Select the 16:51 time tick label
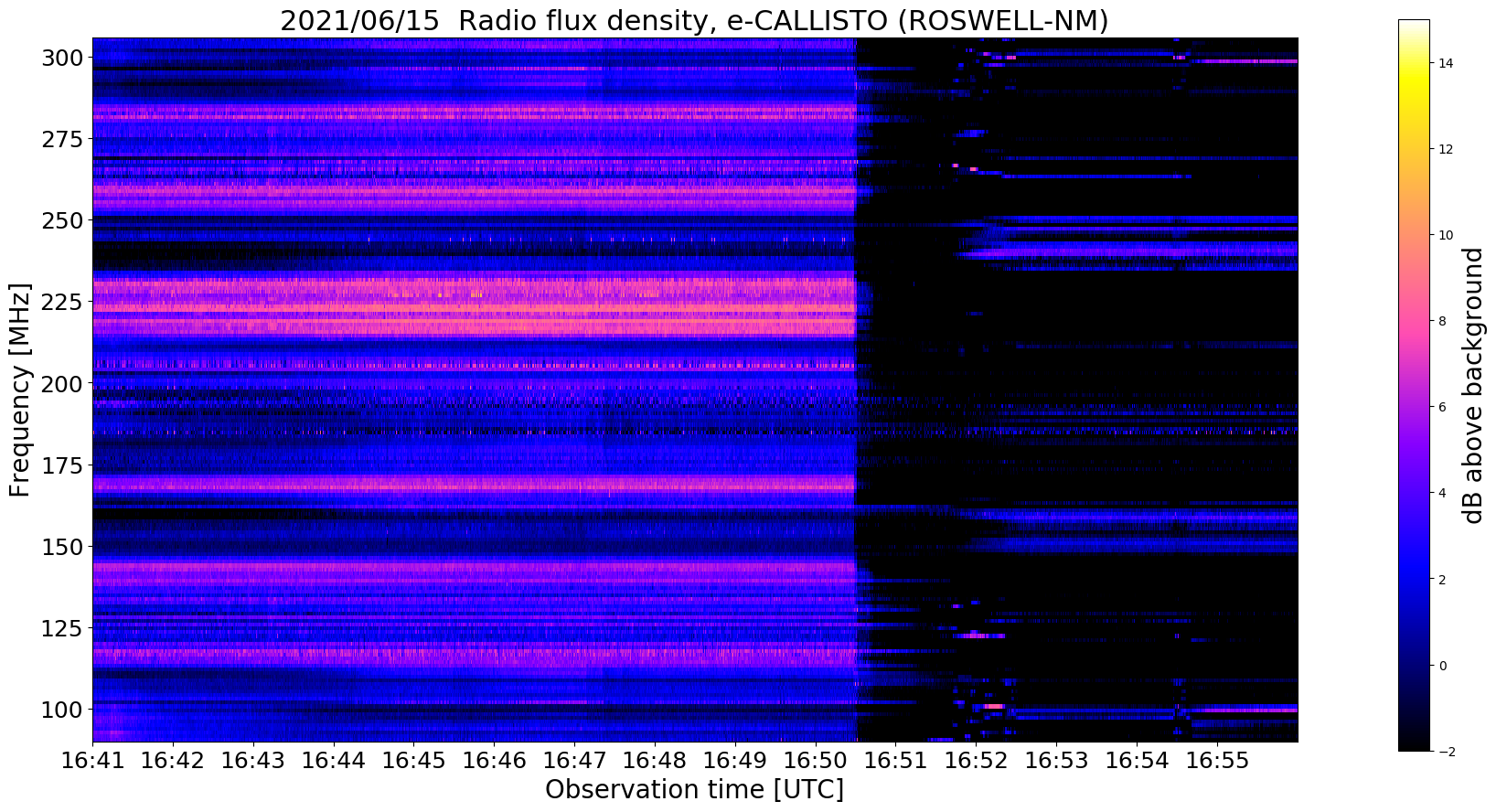This screenshot has width=1496, height=812. pyautogui.click(x=895, y=761)
